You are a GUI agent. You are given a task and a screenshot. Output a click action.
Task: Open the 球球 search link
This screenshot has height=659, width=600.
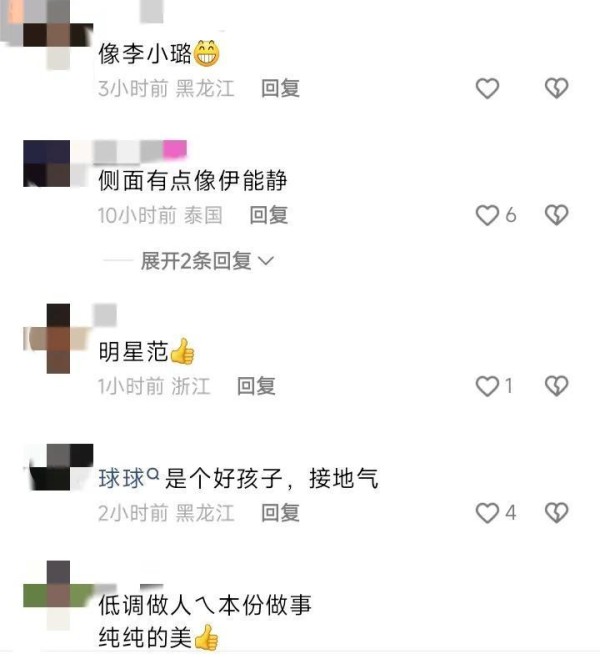pos(129,478)
